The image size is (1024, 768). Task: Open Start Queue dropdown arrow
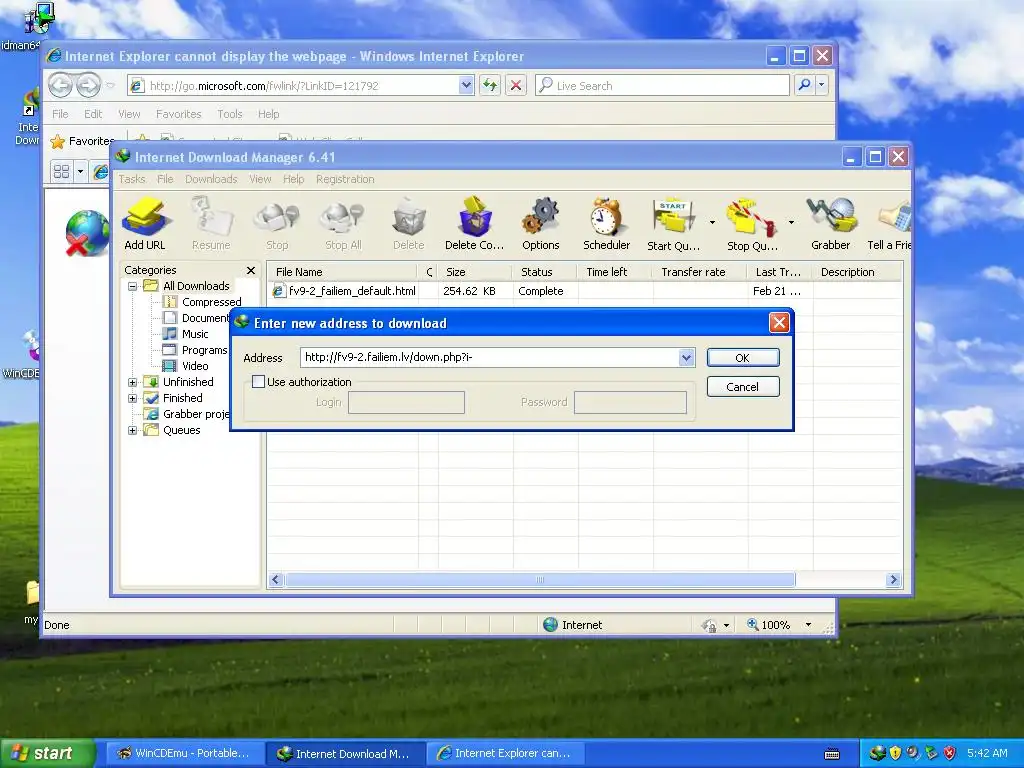pos(712,223)
